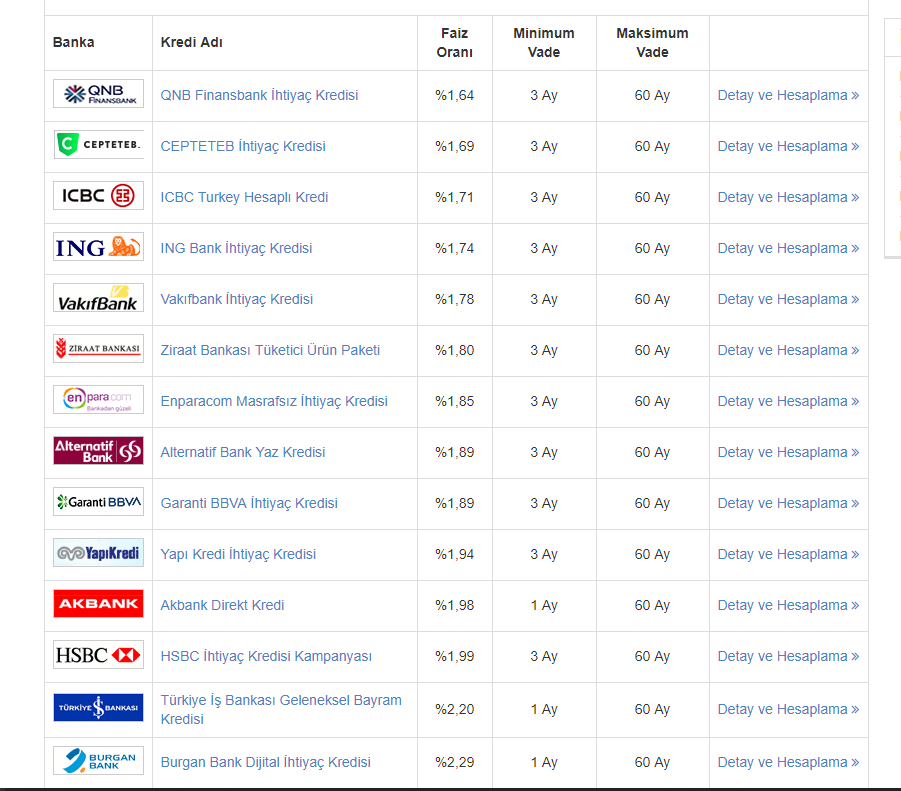Select the %1,99 interest rate cell
Viewport: 901px width, 791px height.
[455, 656]
